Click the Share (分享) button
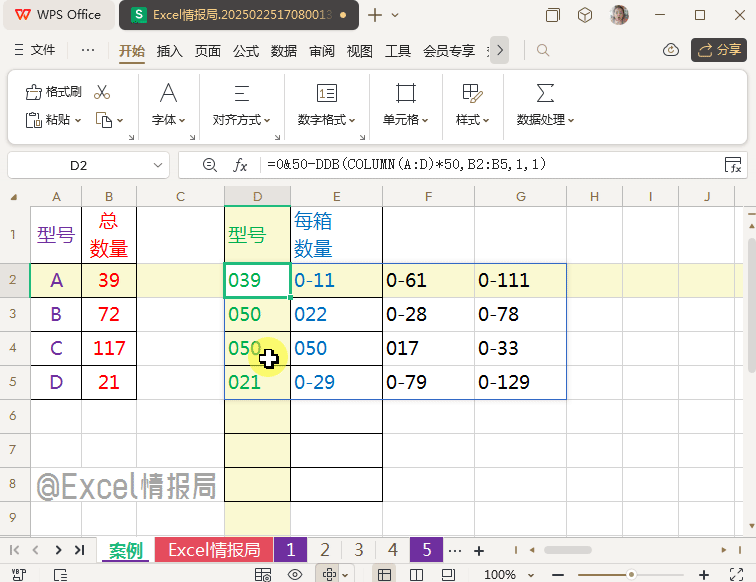Image resolution: width=756 pixels, height=582 pixels. (x=717, y=50)
